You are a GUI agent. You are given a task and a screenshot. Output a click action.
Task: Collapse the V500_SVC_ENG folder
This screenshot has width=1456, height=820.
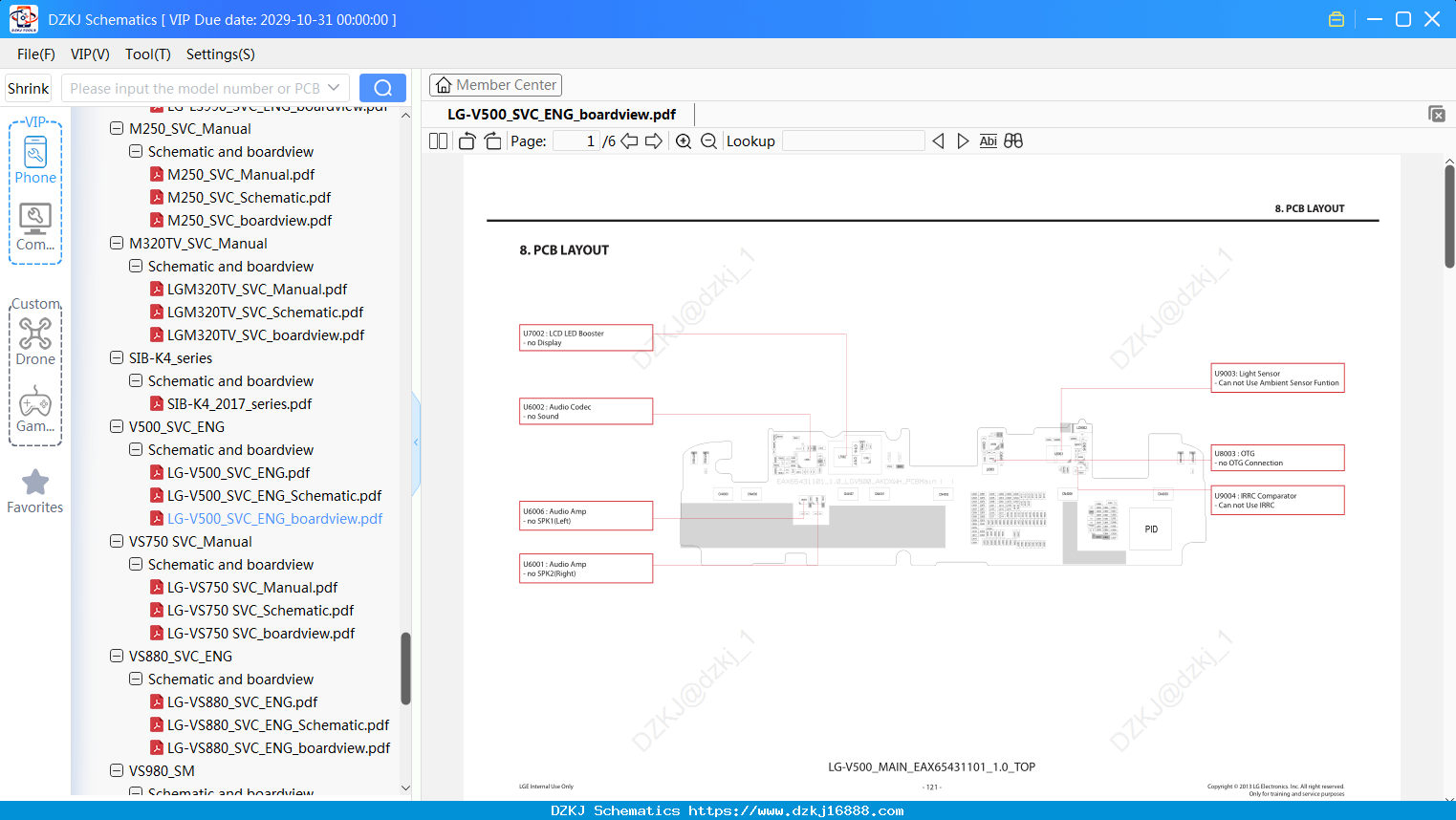pyautogui.click(x=117, y=426)
